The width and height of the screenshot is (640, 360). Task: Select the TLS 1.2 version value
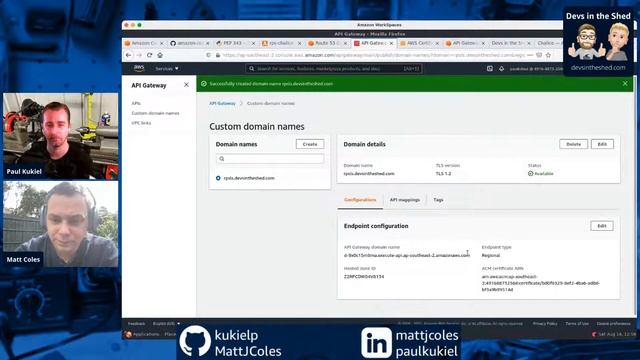click(443, 173)
